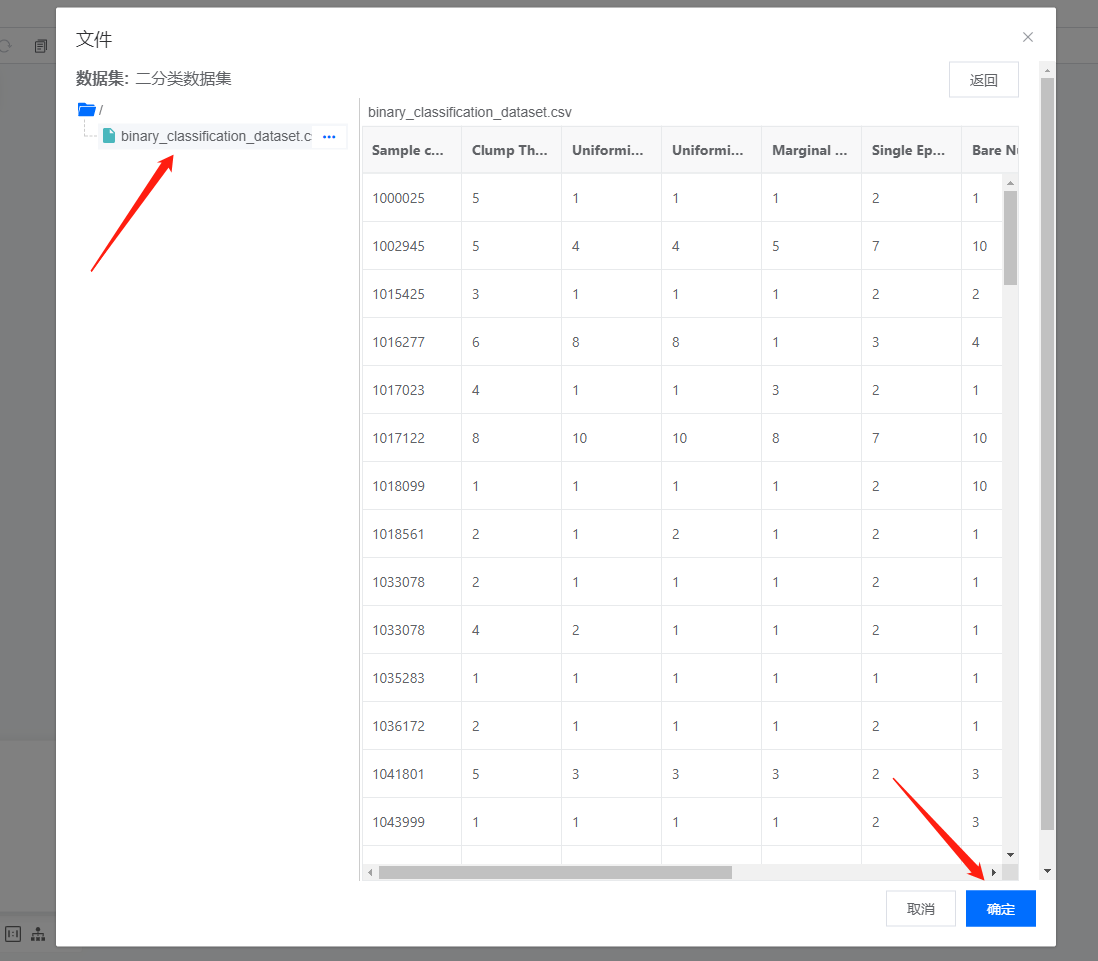1098x961 pixels.
Task: Click the down arrow of table vertical scrollbar
Action: point(1010,855)
